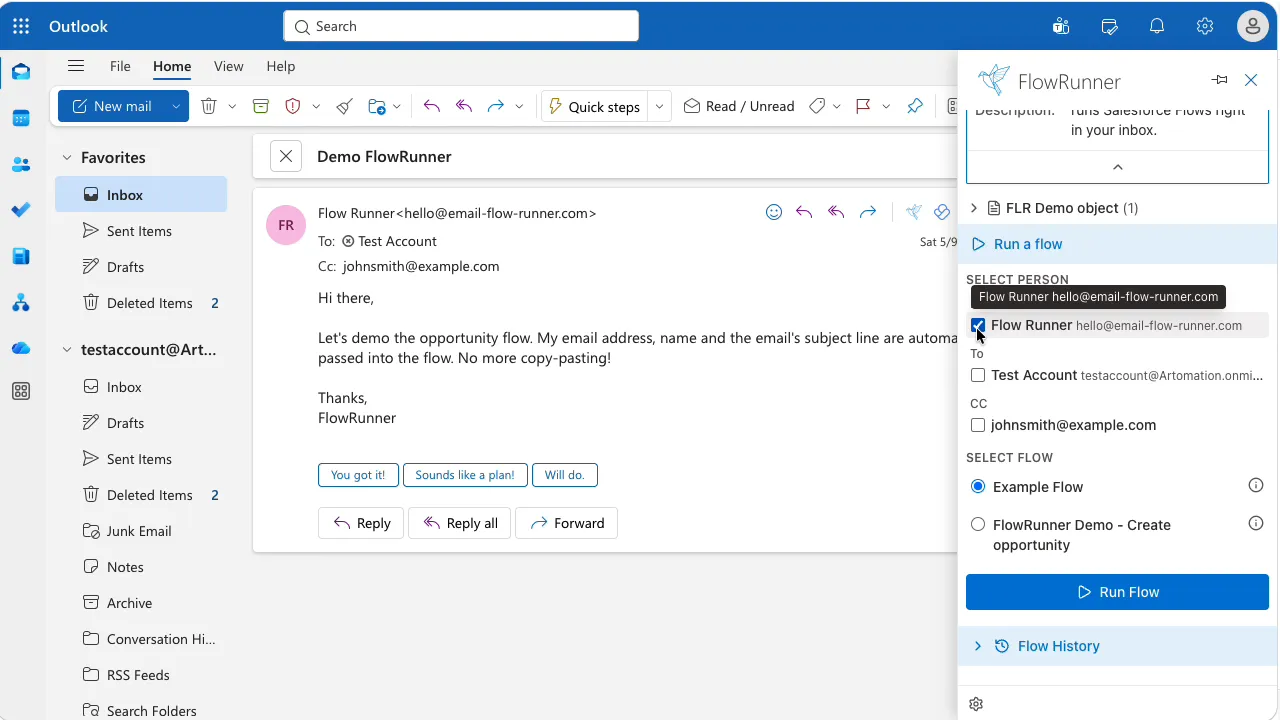Show info for FlowRunner Demo flow
Screen dimensions: 1280x720
[x=1256, y=523]
